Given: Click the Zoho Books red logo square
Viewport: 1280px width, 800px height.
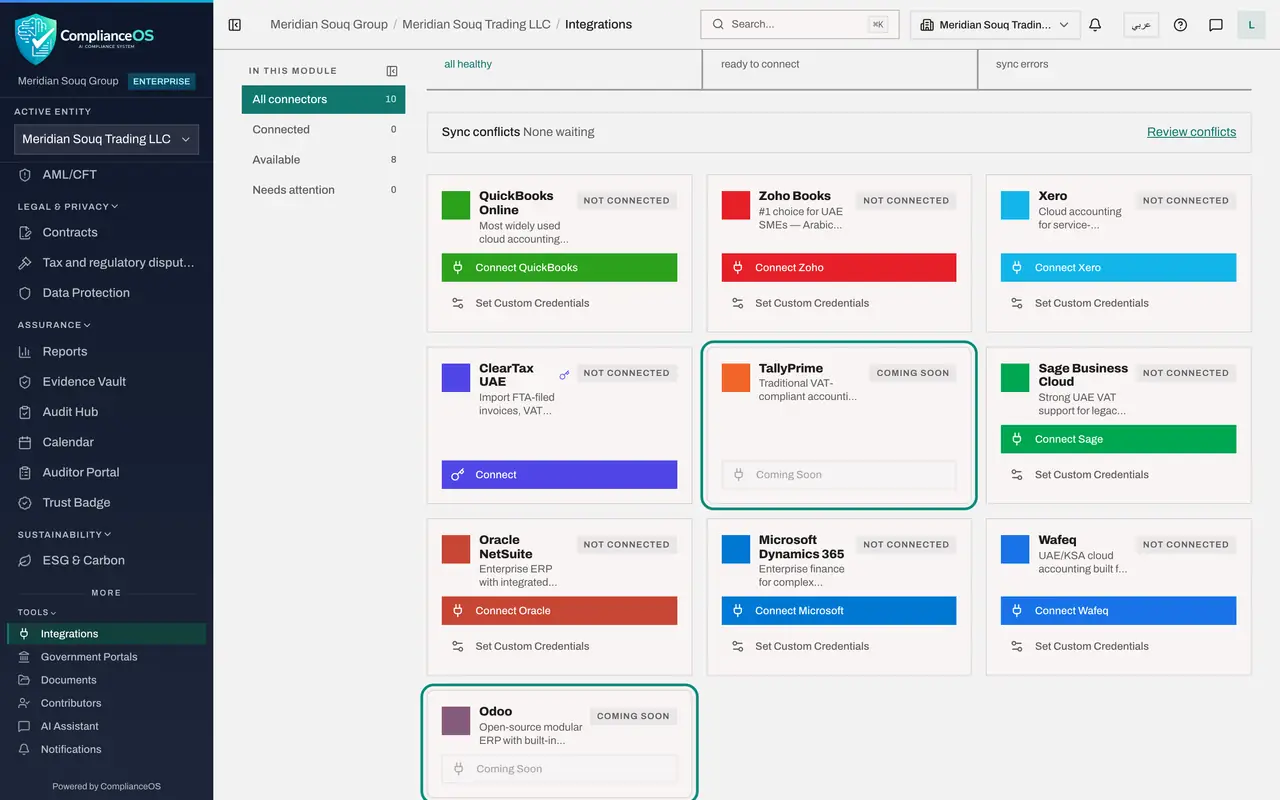Looking at the screenshot, I should tap(736, 205).
